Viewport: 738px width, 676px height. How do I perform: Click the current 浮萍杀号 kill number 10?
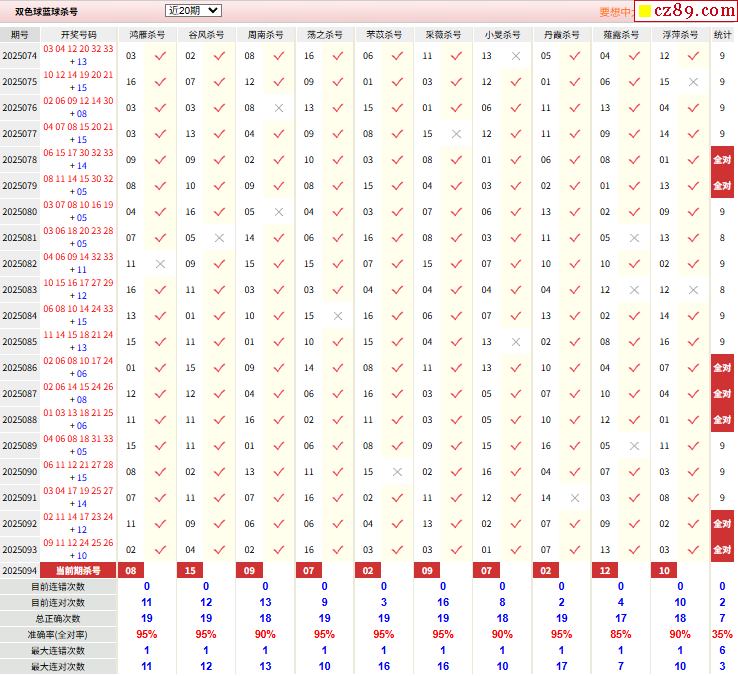coord(664,571)
